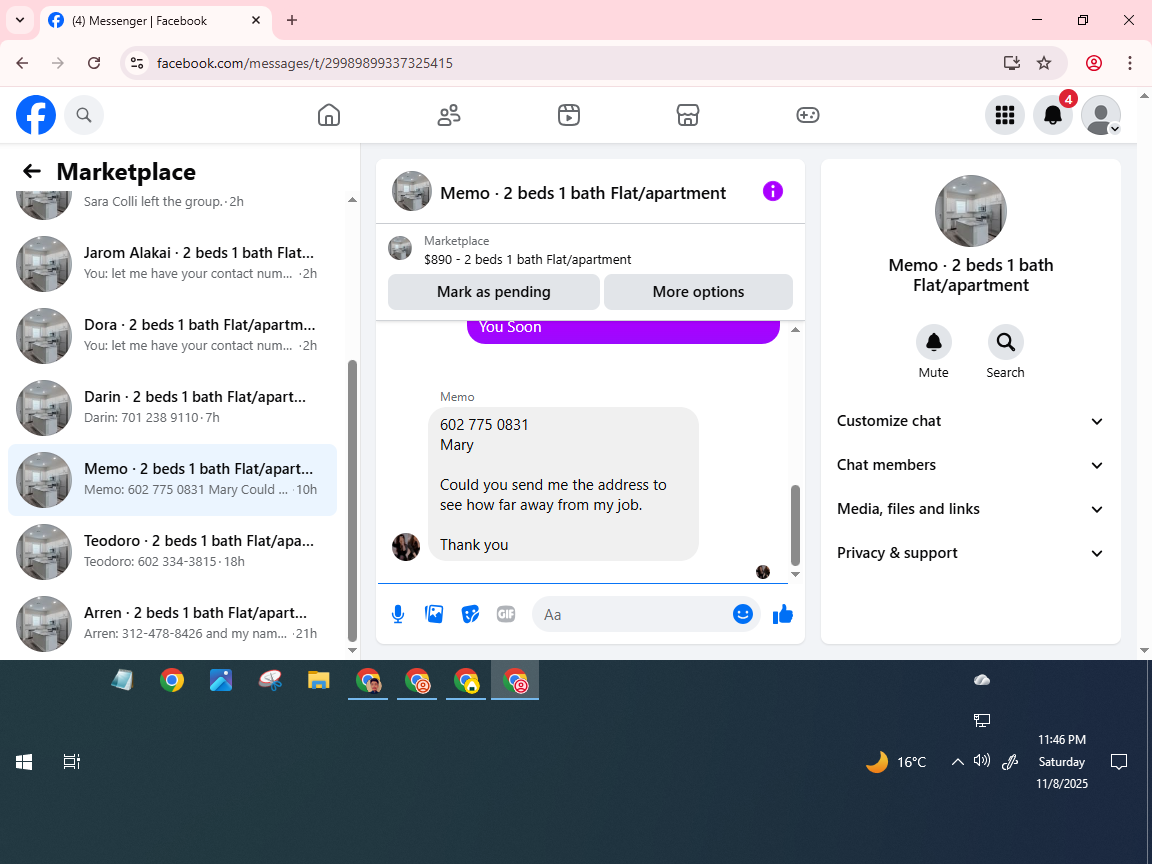1152x864 pixels.
Task: Click Memo chat header title
Action: point(583,193)
